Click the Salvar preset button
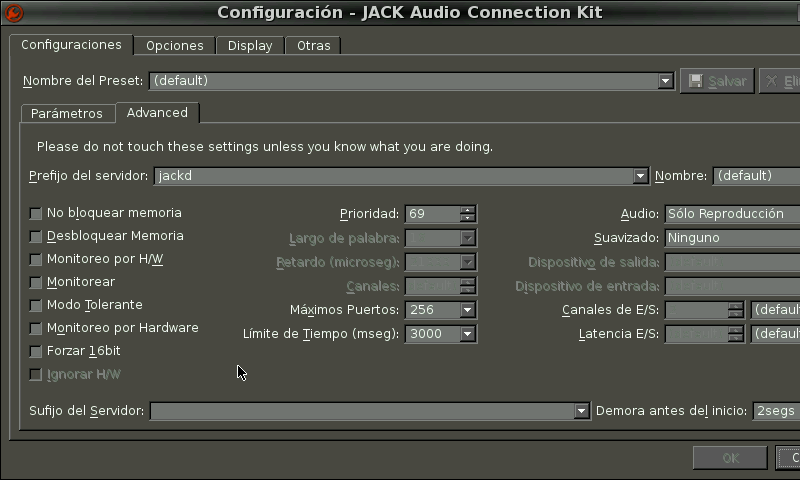Viewport: 800px width, 480px height. (717, 81)
